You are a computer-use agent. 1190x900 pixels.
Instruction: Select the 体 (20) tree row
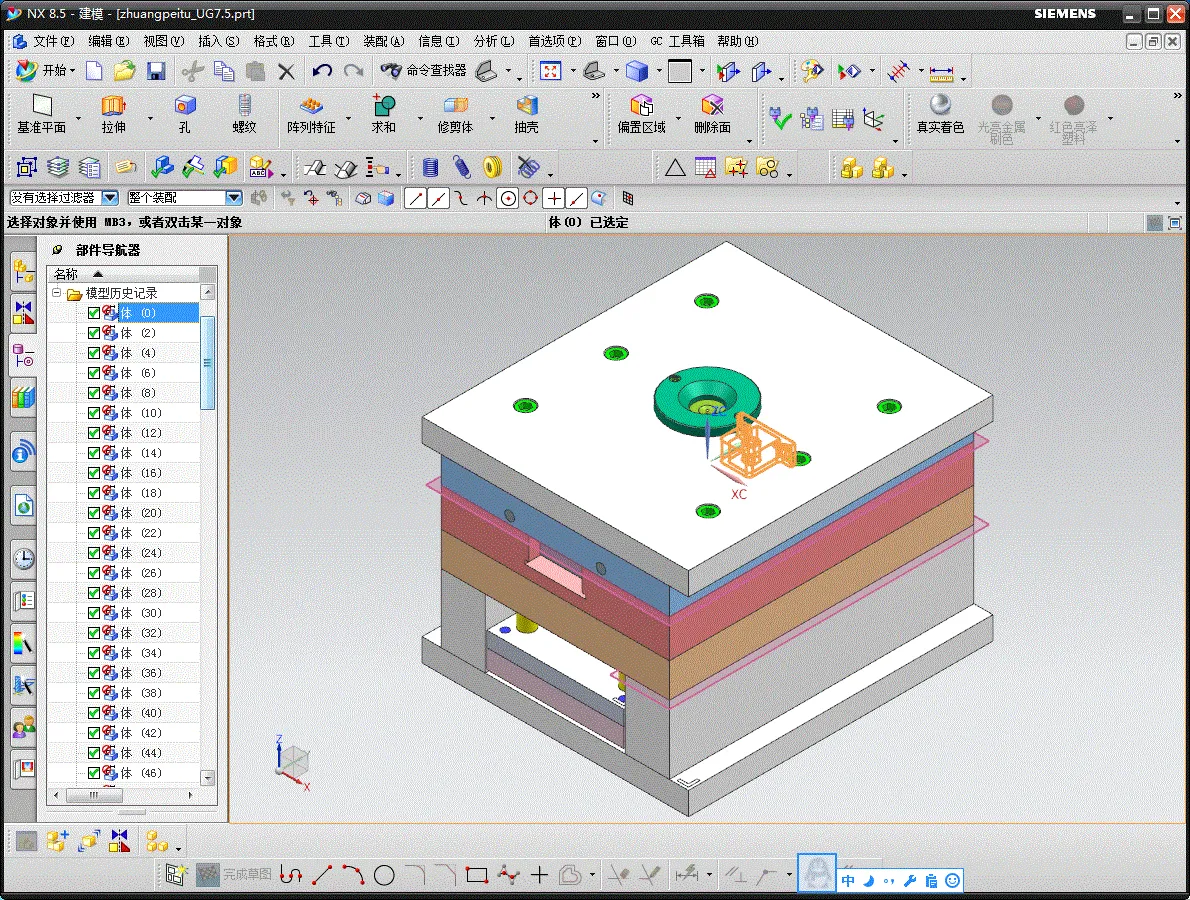click(138, 513)
